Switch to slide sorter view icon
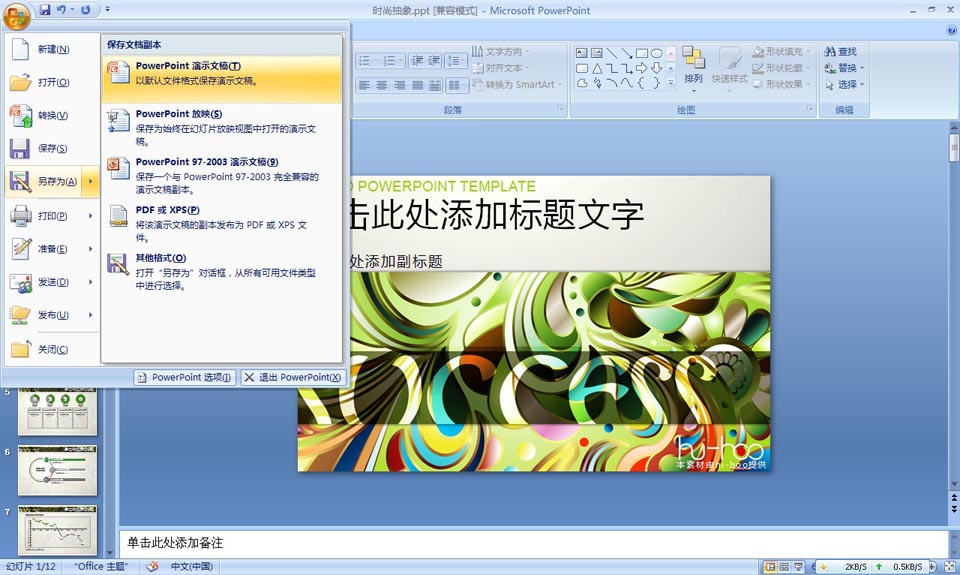Image resolution: width=960 pixels, height=575 pixels. click(x=784, y=567)
